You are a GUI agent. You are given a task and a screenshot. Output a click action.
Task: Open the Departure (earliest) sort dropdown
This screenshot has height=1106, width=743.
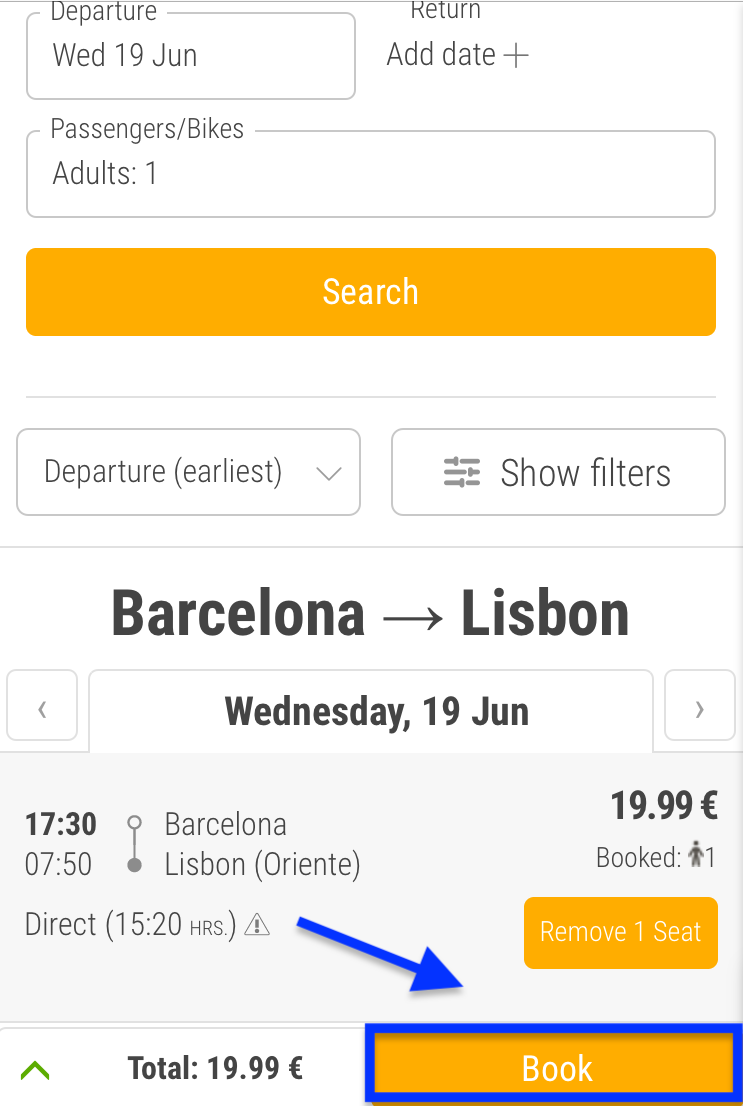188,472
